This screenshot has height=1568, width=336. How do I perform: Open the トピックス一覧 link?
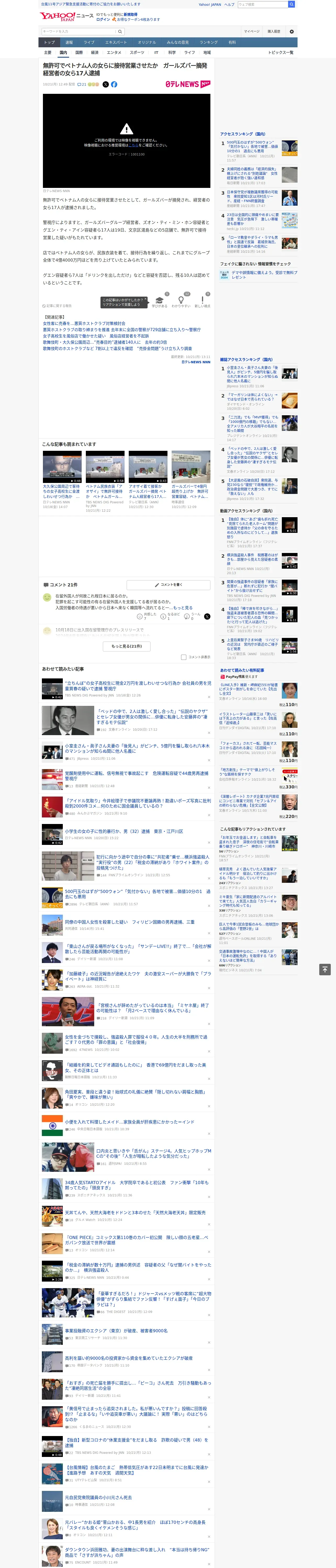click(x=281, y=52)
